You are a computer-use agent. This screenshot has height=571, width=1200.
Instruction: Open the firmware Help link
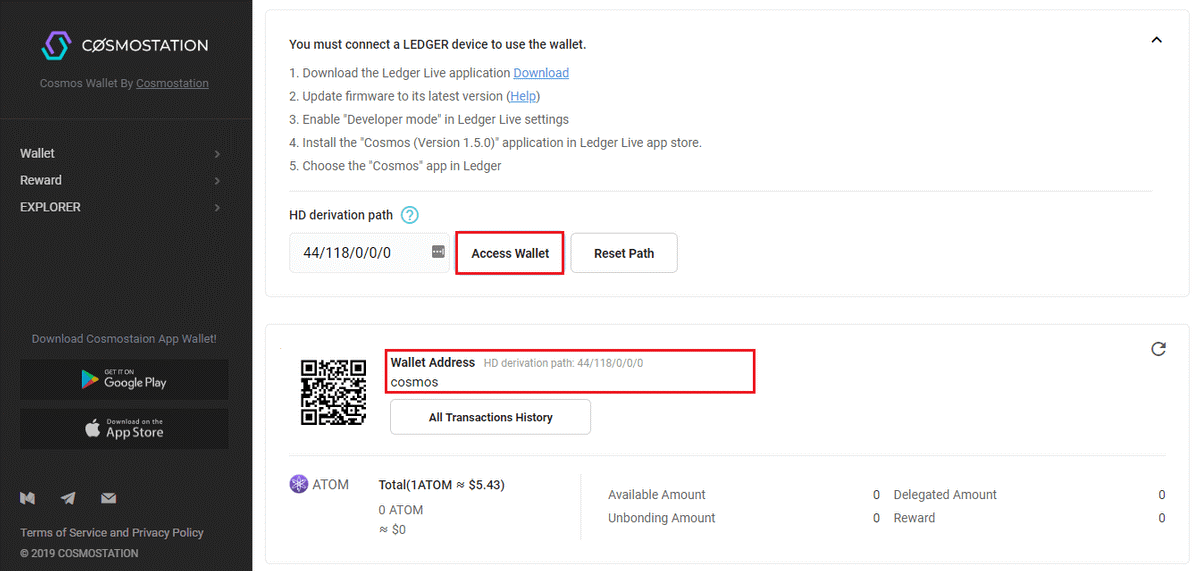(523, 96)
